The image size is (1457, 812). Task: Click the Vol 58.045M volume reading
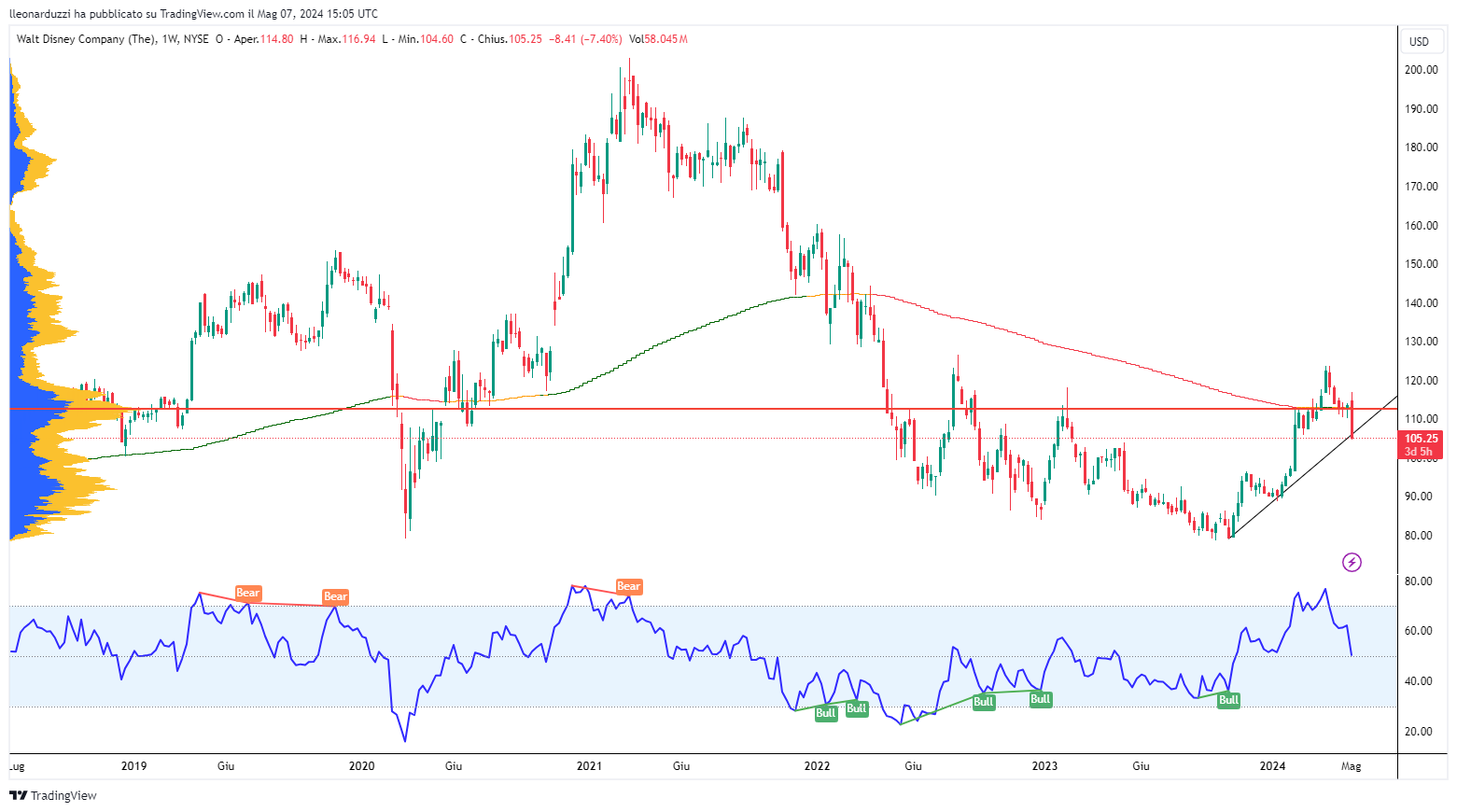tap(658, 39)
